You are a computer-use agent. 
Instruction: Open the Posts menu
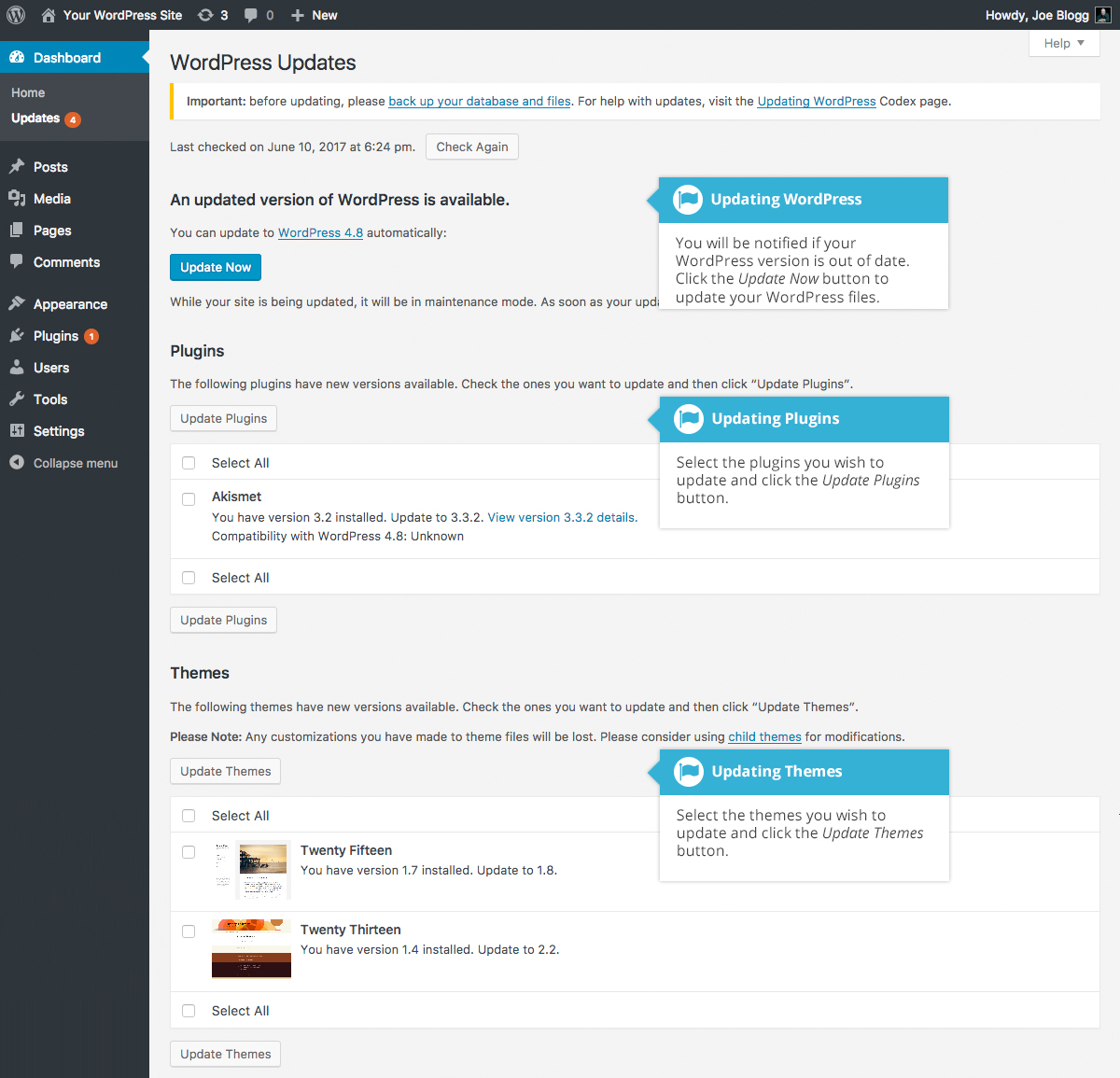click(75, 167)
